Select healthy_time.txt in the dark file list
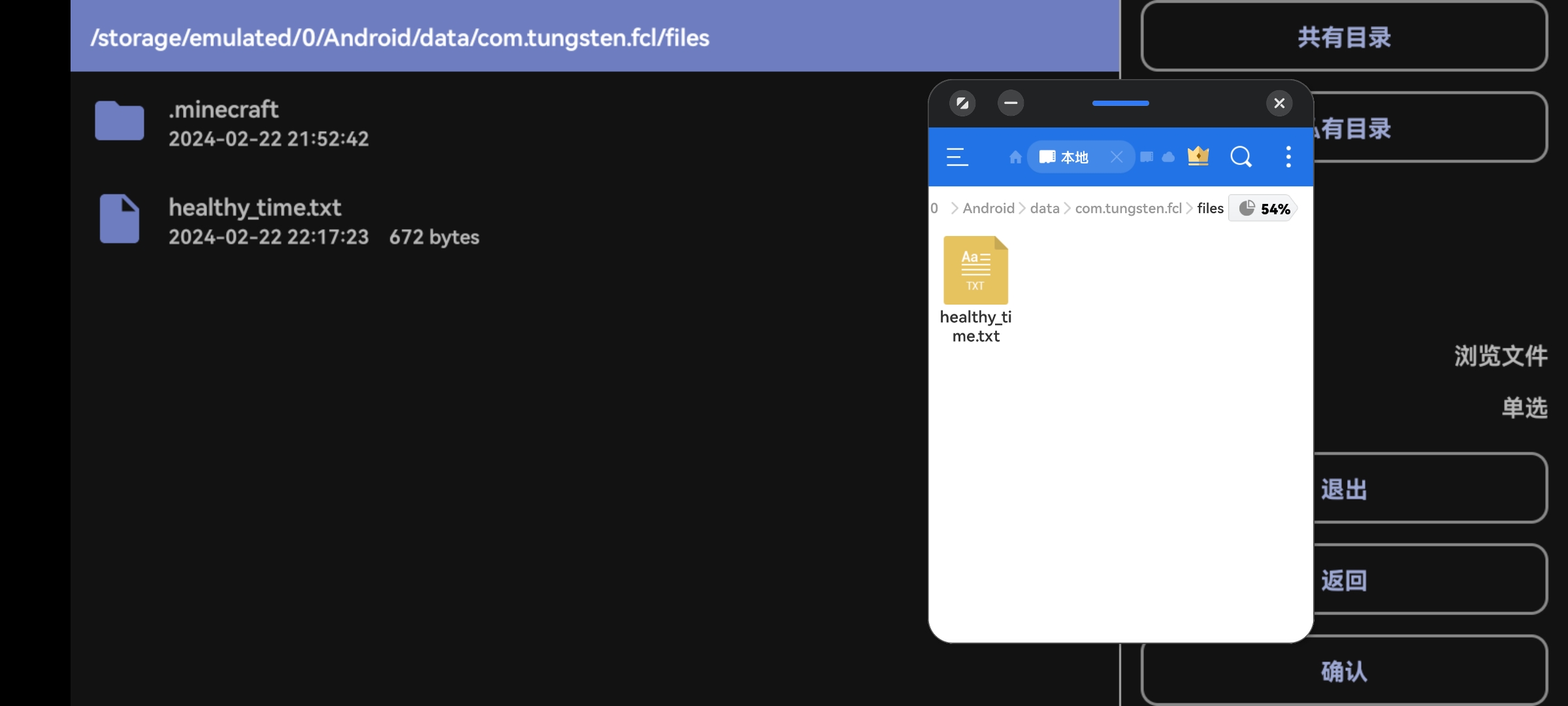Image resolution: width=1568 pixels, height=706 pixels. [255, 220]
